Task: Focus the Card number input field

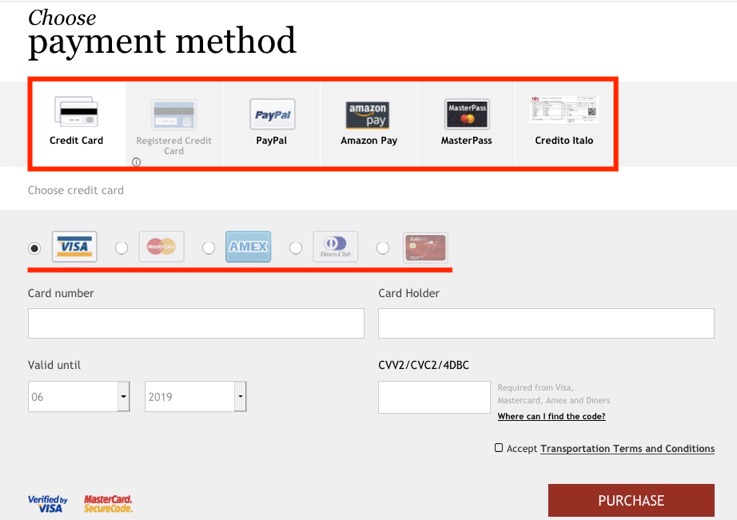Action: coord(196,323)
